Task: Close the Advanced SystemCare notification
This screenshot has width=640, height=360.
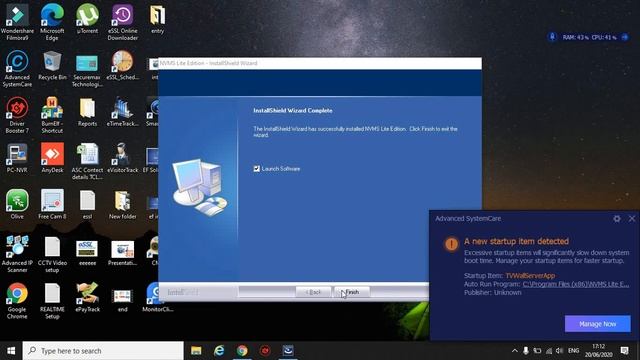Action: tap(632, 219)
